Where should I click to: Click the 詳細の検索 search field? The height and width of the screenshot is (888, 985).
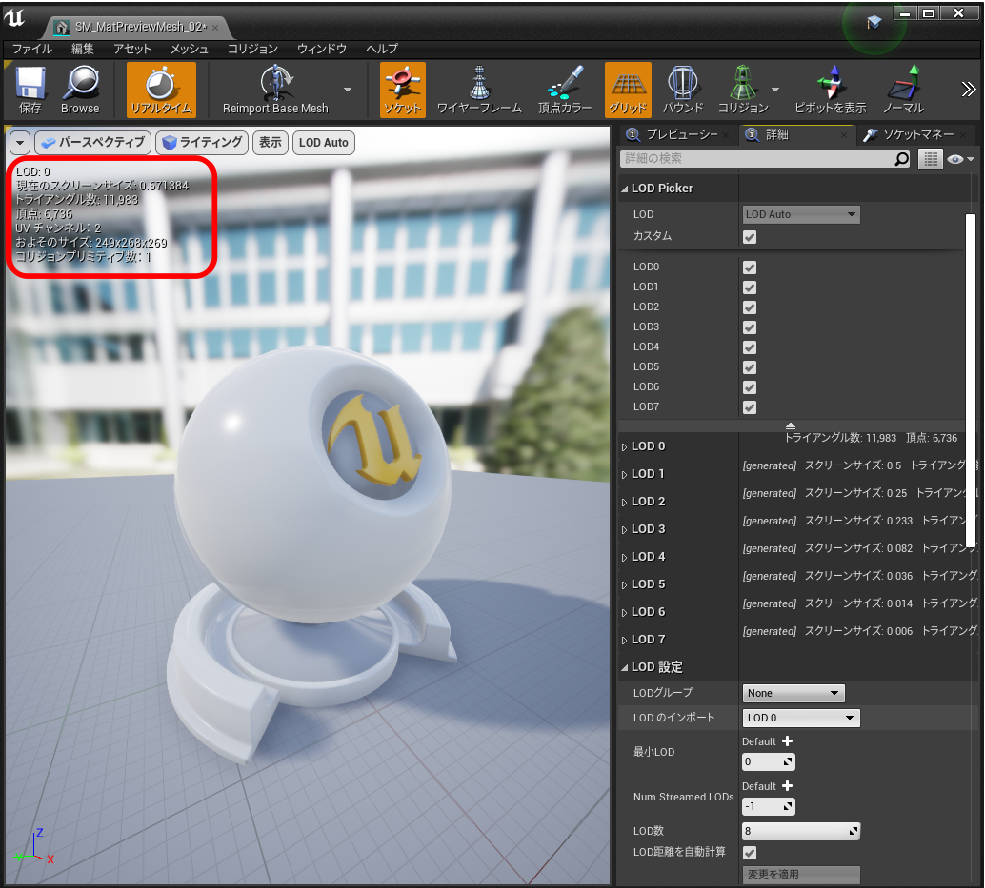tap(756, 159)
